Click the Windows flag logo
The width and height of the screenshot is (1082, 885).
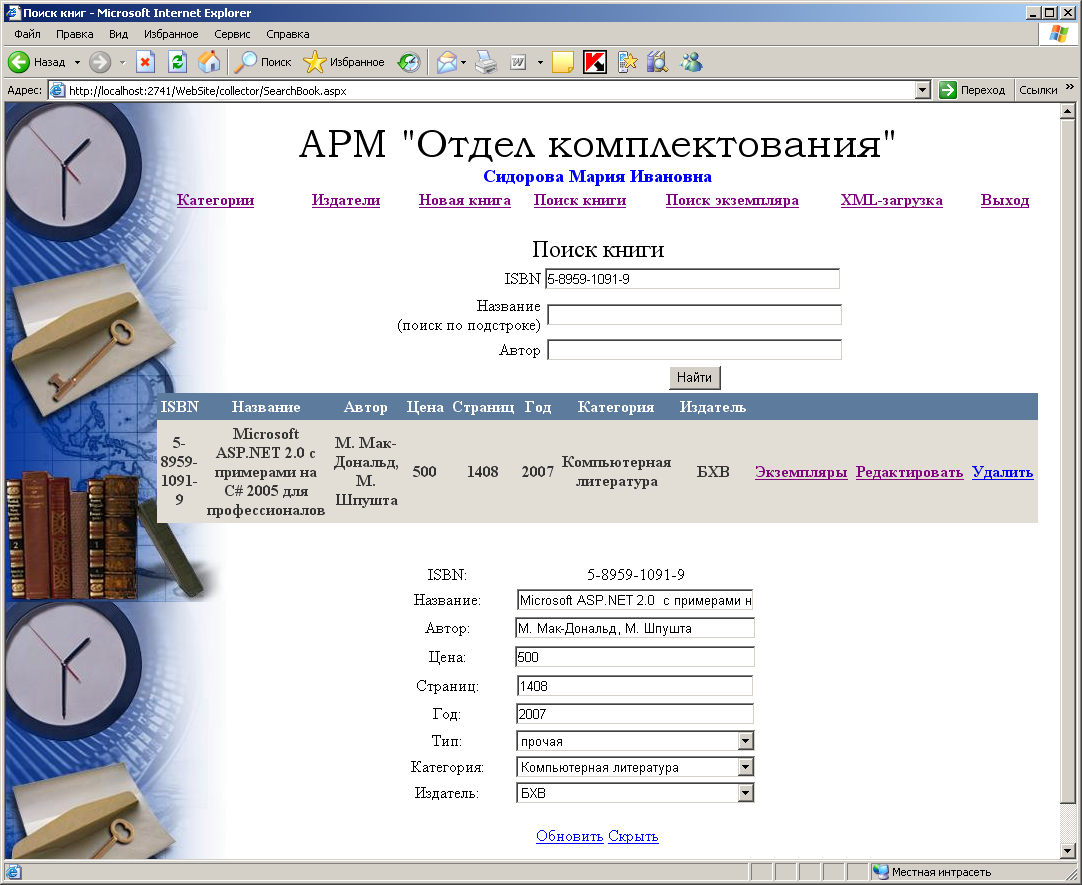click(1059, 34)
